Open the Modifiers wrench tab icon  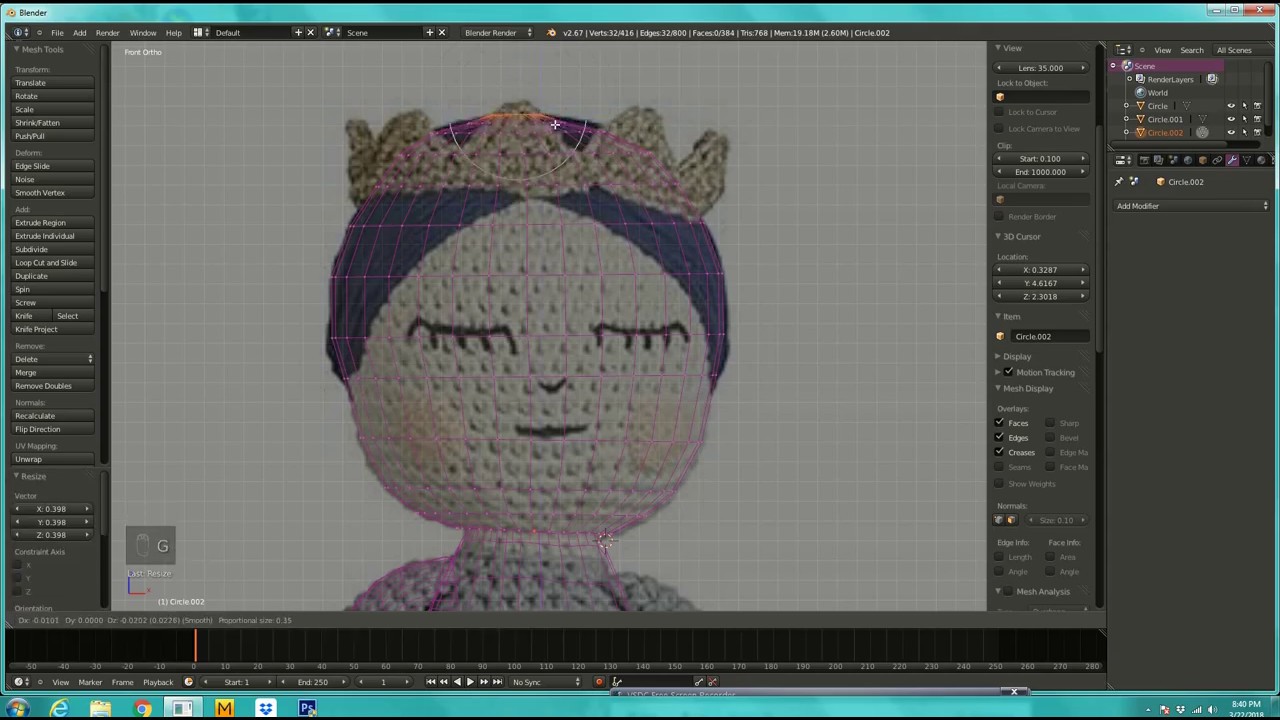point(1232,160)
